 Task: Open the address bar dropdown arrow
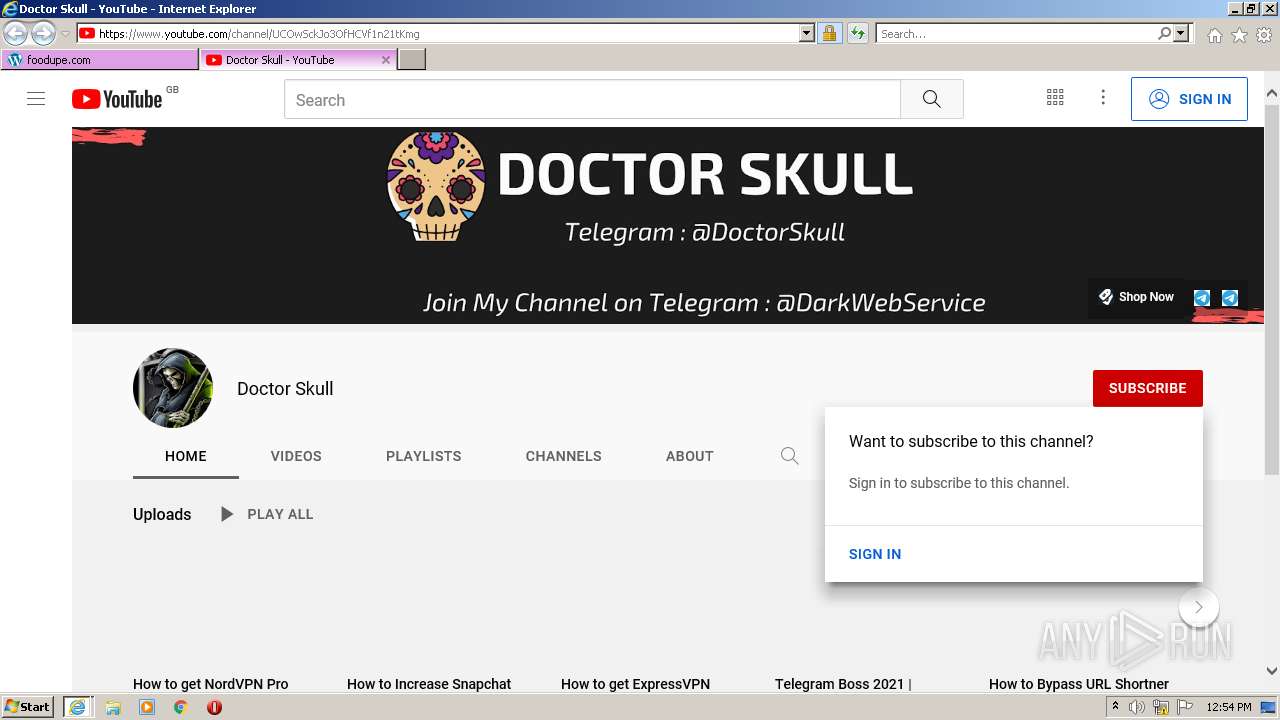(807, 34)
